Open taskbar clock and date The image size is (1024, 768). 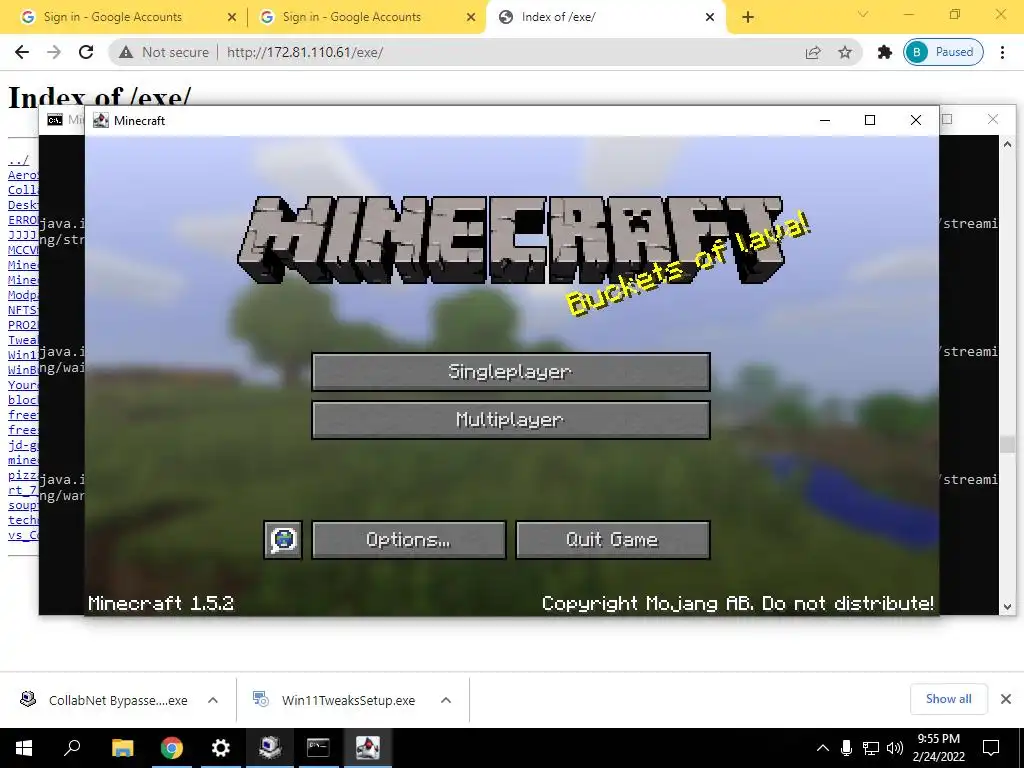coord(938,748)
